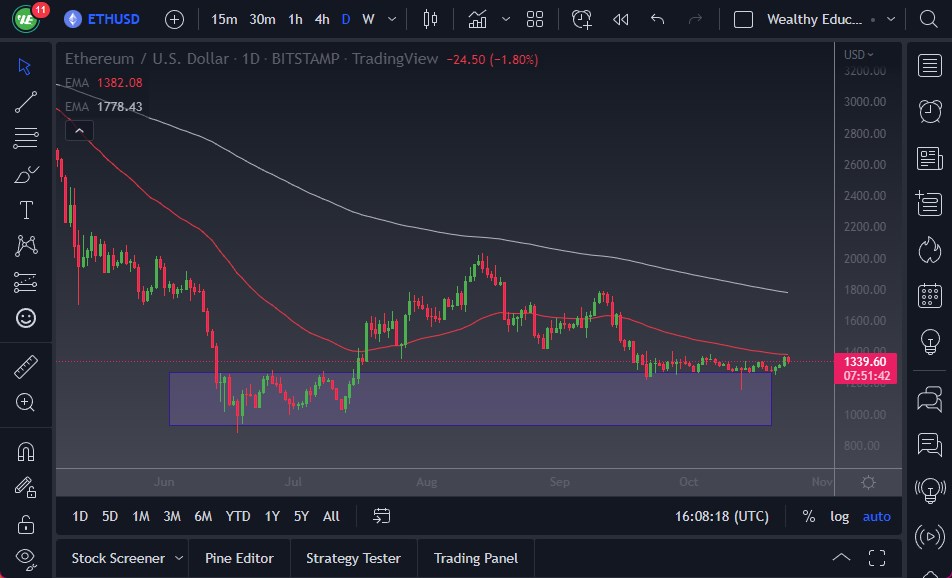
Task: Open the Text annotation tool
Action: pos(25,210)
